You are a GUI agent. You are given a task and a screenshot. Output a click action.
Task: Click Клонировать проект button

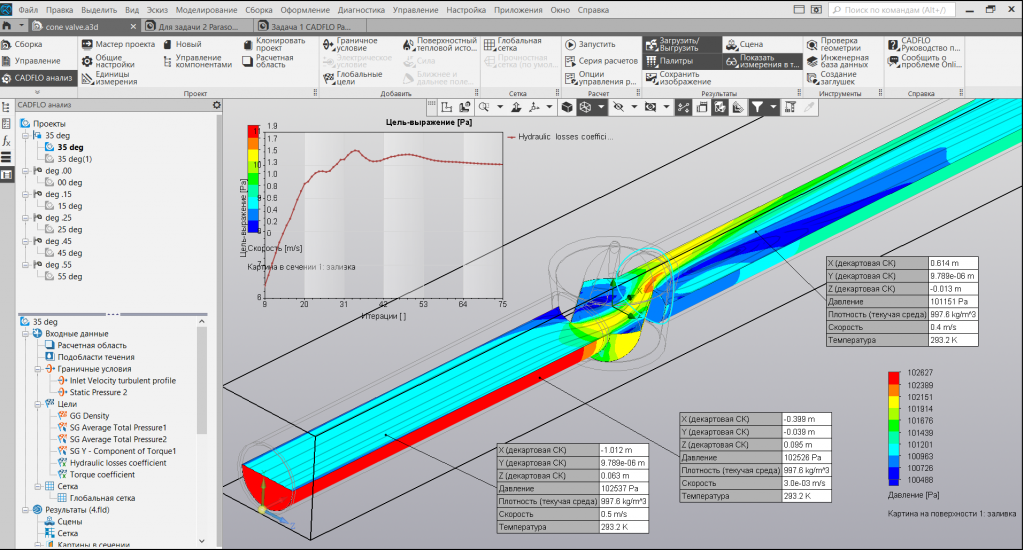274,44
